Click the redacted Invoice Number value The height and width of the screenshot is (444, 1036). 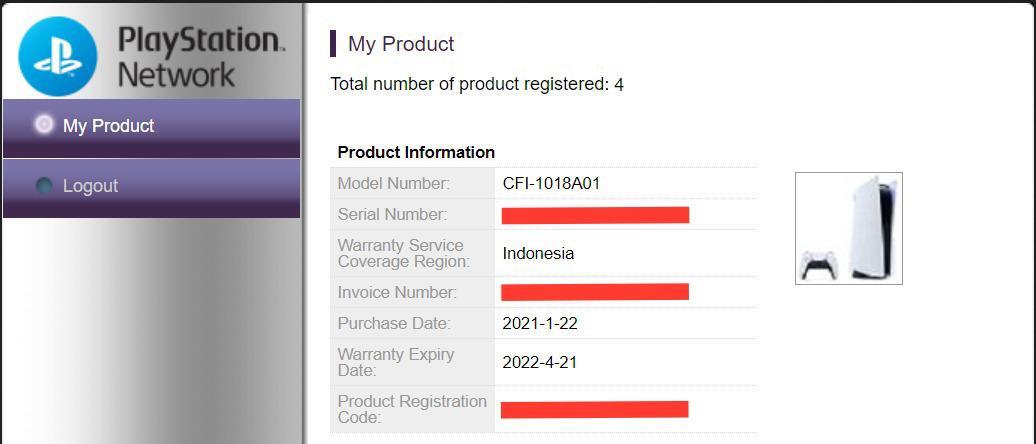(x=595, y=292)
